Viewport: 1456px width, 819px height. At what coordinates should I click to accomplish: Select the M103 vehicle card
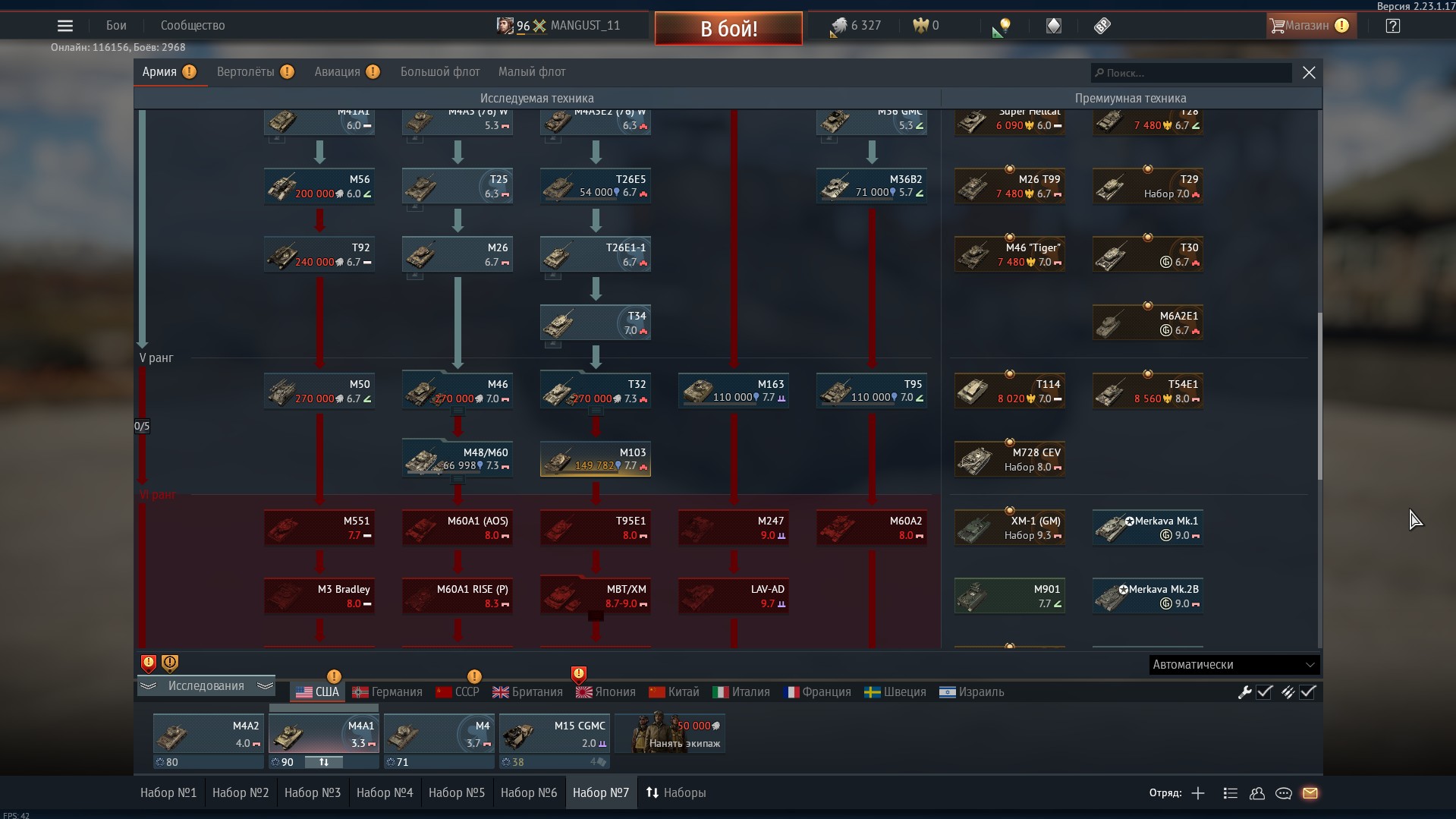point(596,459)
